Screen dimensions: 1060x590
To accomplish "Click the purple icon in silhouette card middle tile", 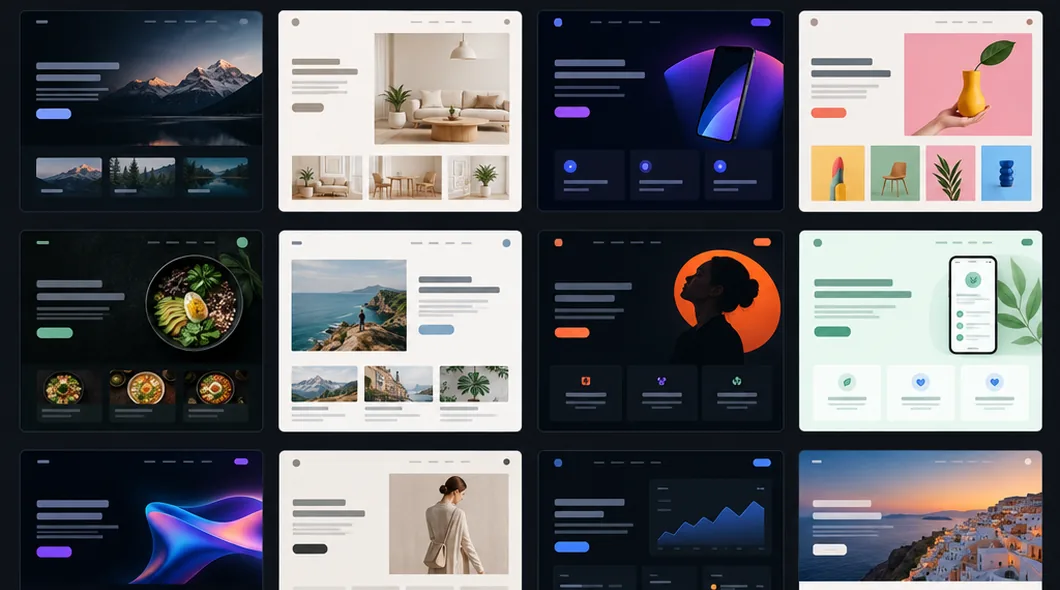I will 661,381.
